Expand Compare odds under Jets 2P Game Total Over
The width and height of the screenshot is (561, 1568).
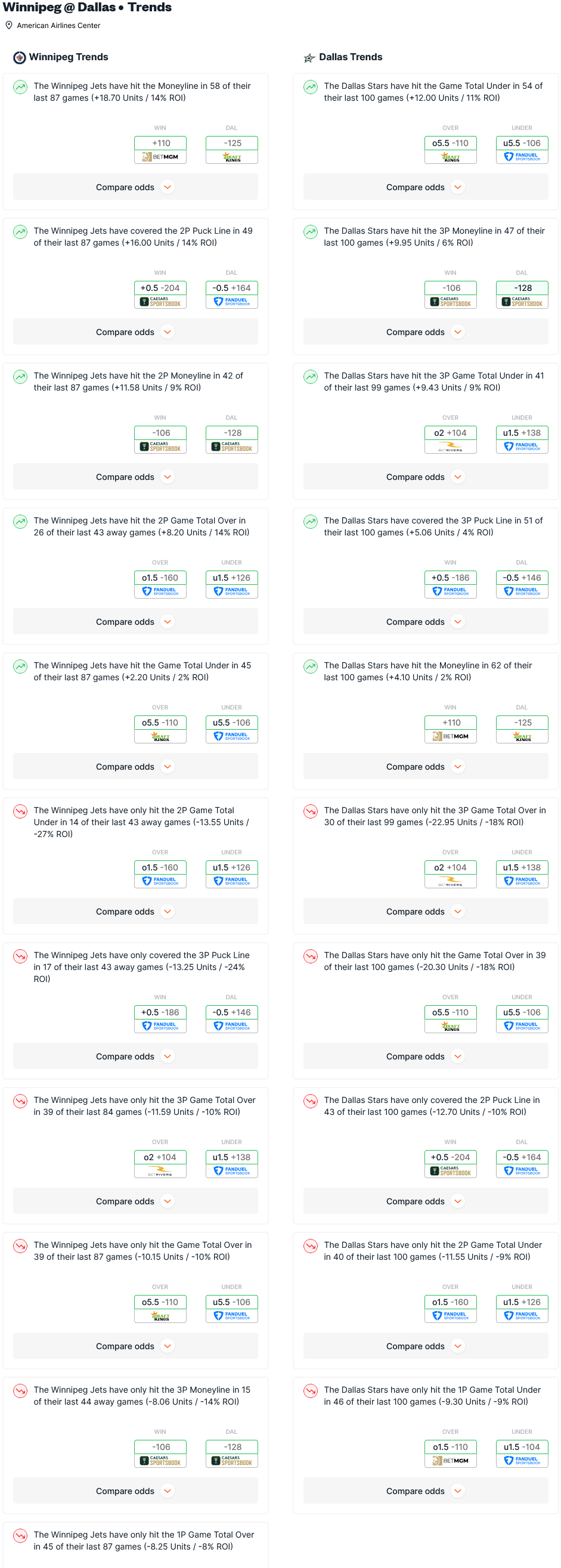tap(135, 622)
